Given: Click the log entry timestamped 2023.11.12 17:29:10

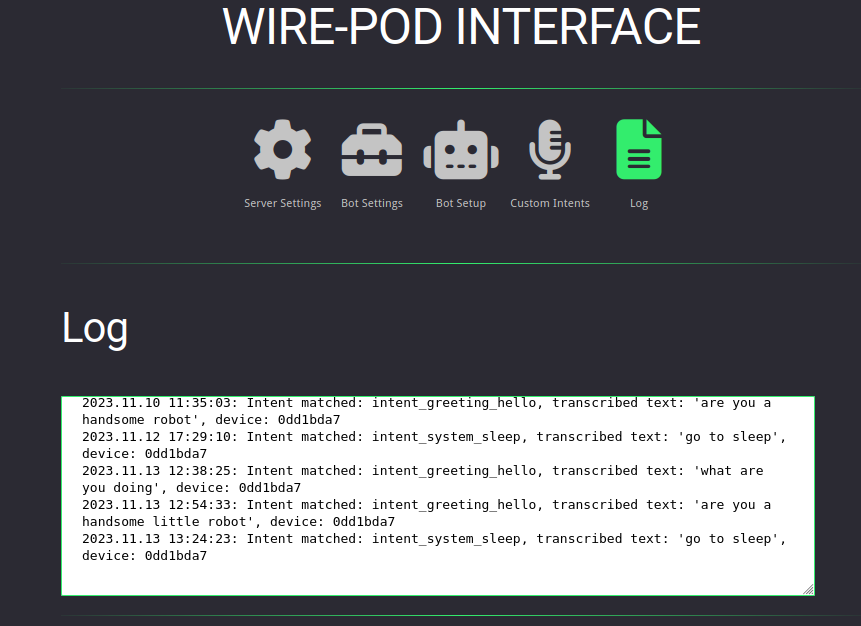Looking at the screenshot, I should pos(158,437).
